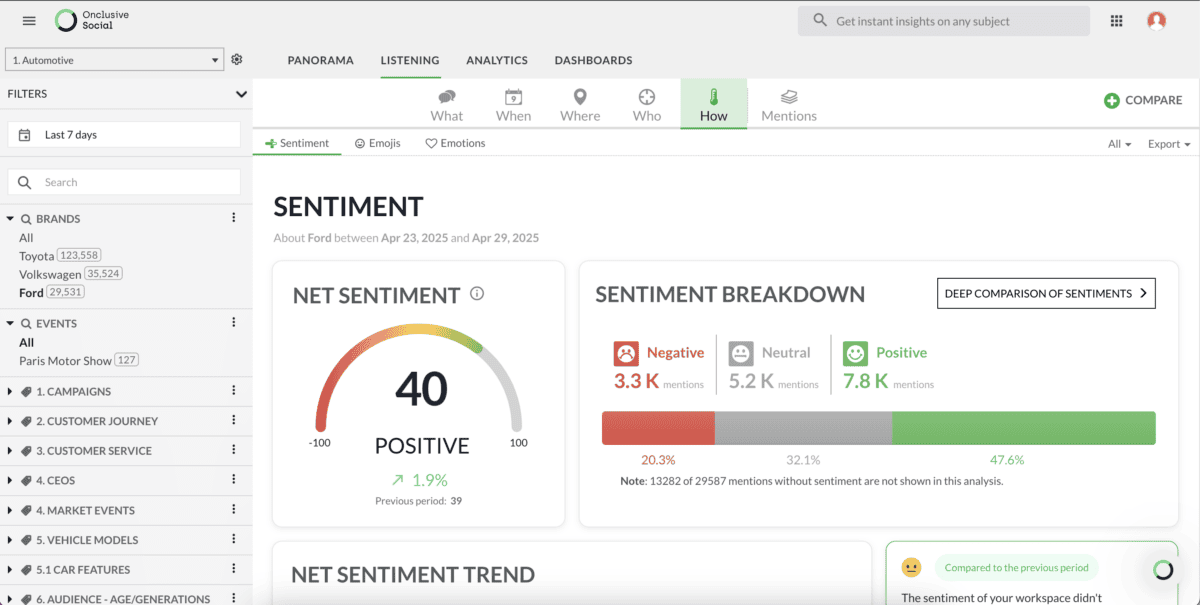The height and width of the screenshot is (605, 1200).
Task: Select the Emotions sub-tab
Action: pos(455,143)
